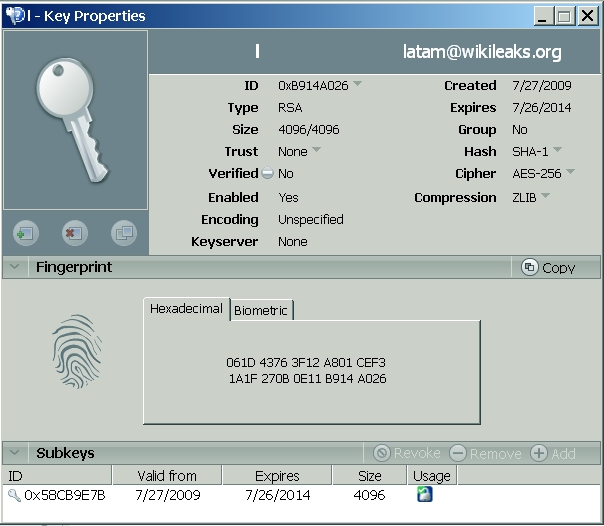This screenshot has height=526, width=604.
Task: Click the remove photo ID icon
Action: coord(75,233)
